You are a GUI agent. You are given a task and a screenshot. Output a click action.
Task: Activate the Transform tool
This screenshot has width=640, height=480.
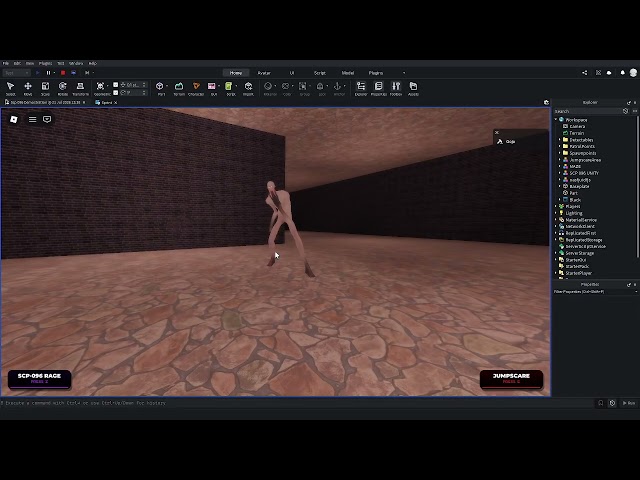[x=80, y=89]
